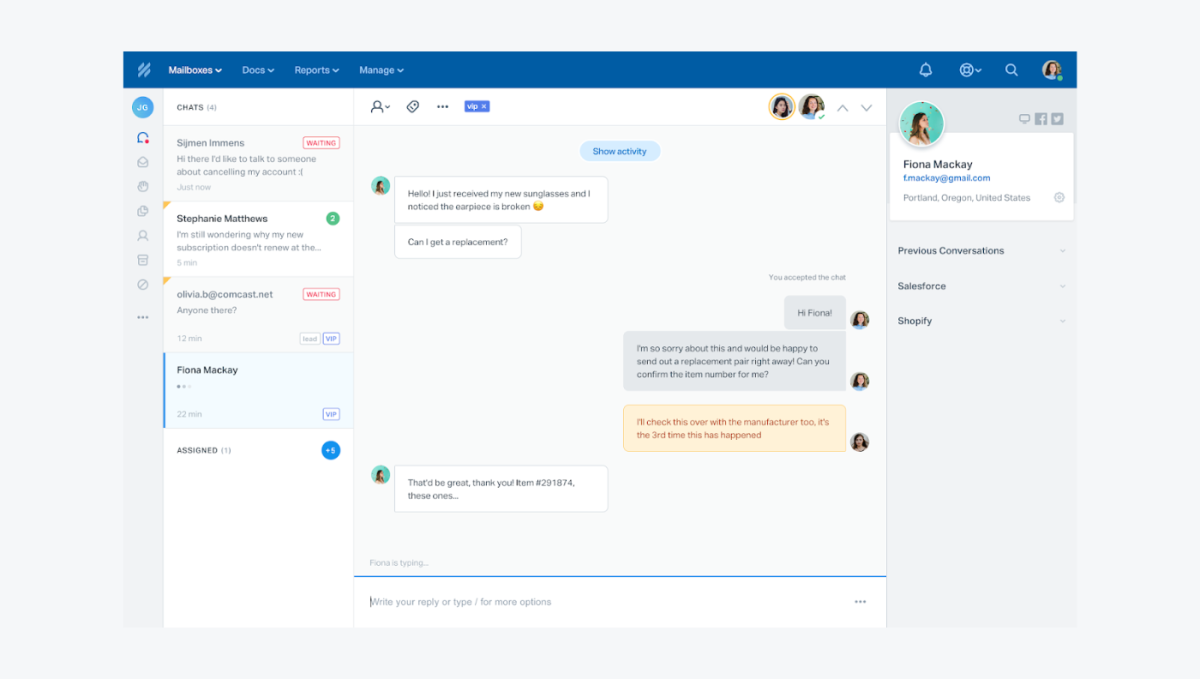Click the customers people icon in sidebar
Screen dimensions: 1200x679
[142, 235]
